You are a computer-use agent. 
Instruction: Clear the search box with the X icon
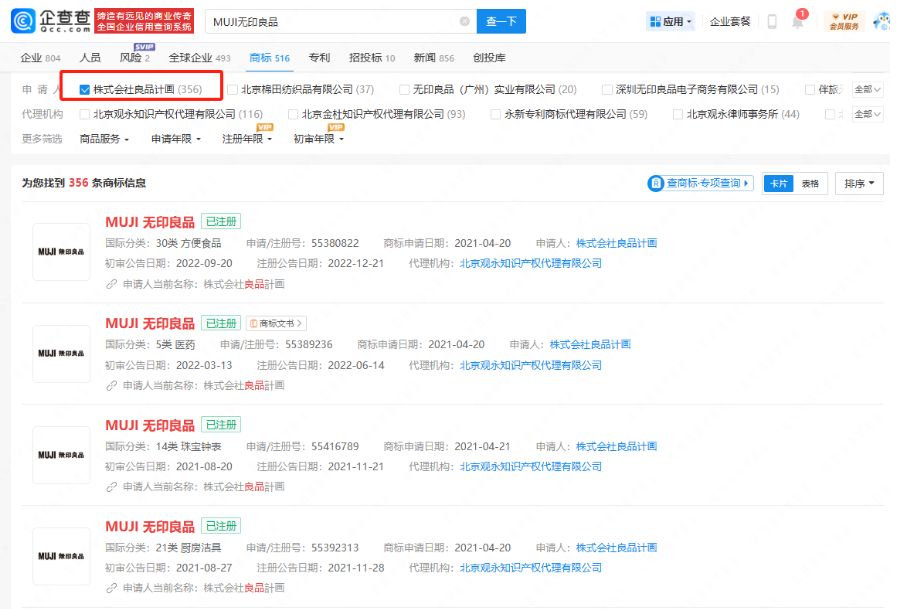[x=464, y=21]
